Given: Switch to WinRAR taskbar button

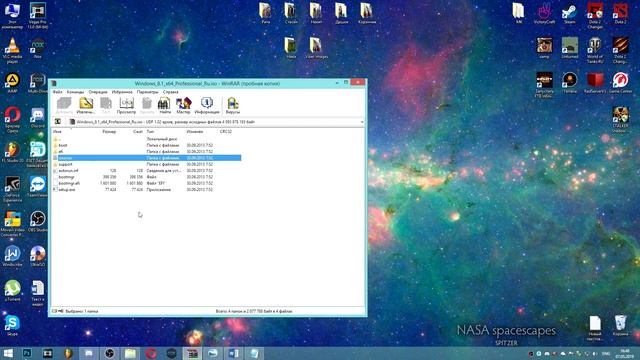Looking at the screenshot, I should (192, 353).
